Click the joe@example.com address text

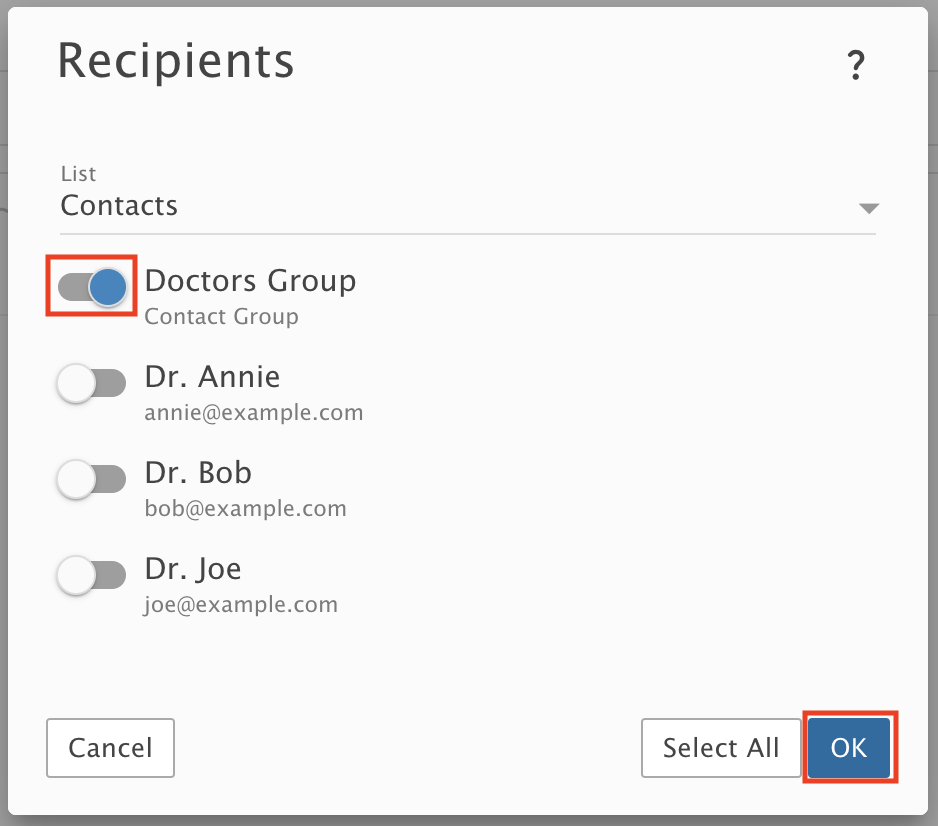(x=241, y=604)
